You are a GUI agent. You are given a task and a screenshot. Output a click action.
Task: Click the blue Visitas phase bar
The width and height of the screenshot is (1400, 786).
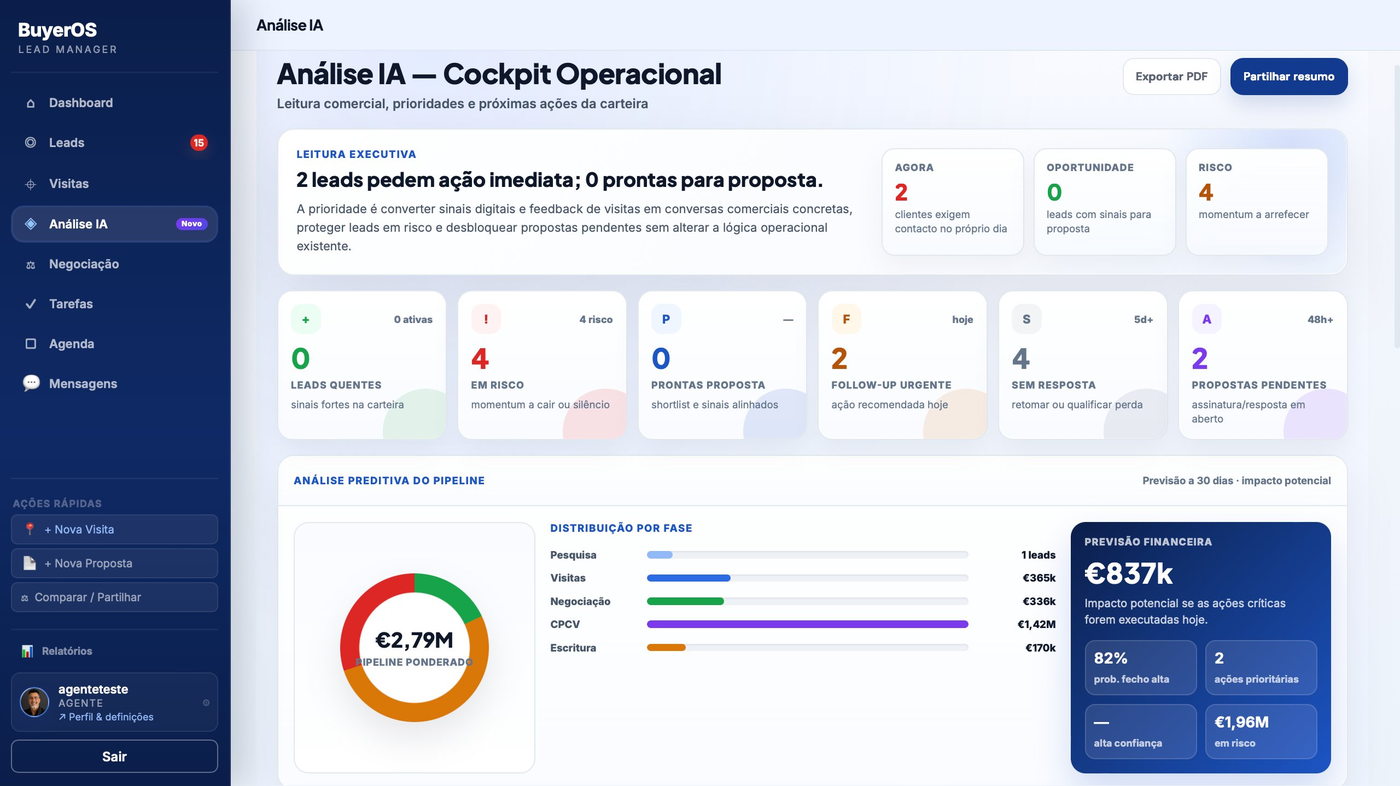pyautogui.click(x=688, y=578)
